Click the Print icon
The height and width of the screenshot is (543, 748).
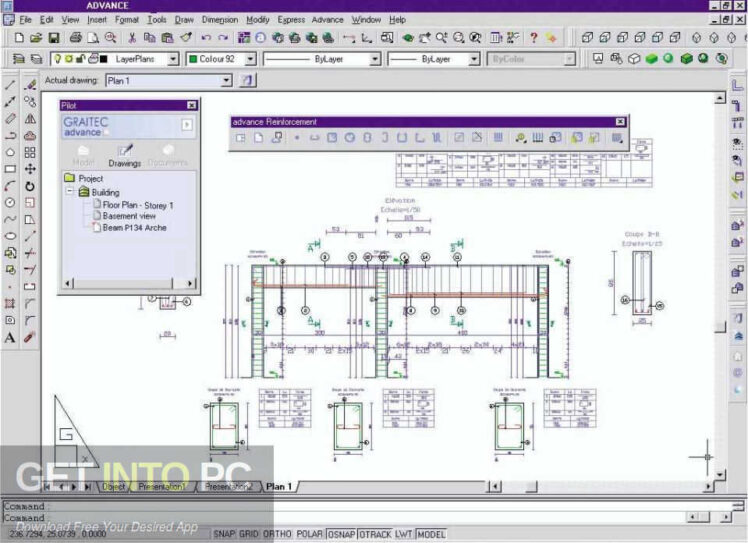(x=75, y=38)
